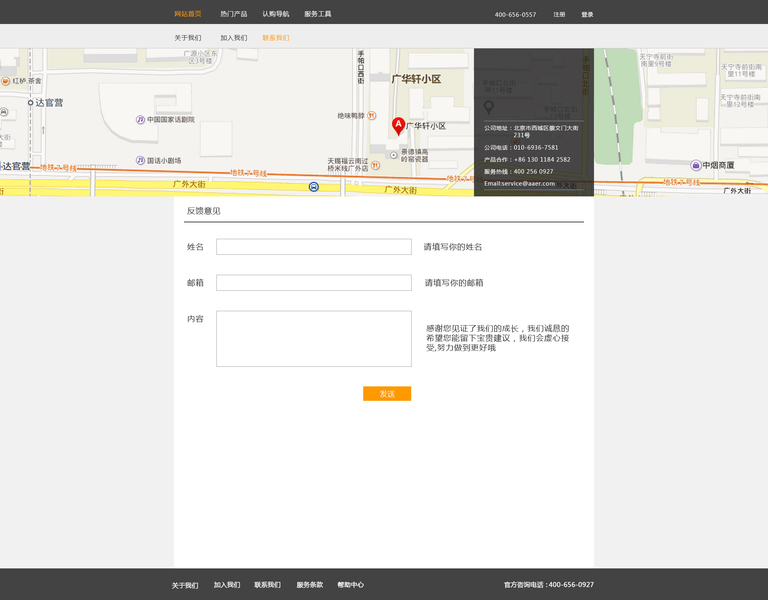The image size is (768, 600).
Task: Open the 热门产品 nav item
Action: [234, 14]
